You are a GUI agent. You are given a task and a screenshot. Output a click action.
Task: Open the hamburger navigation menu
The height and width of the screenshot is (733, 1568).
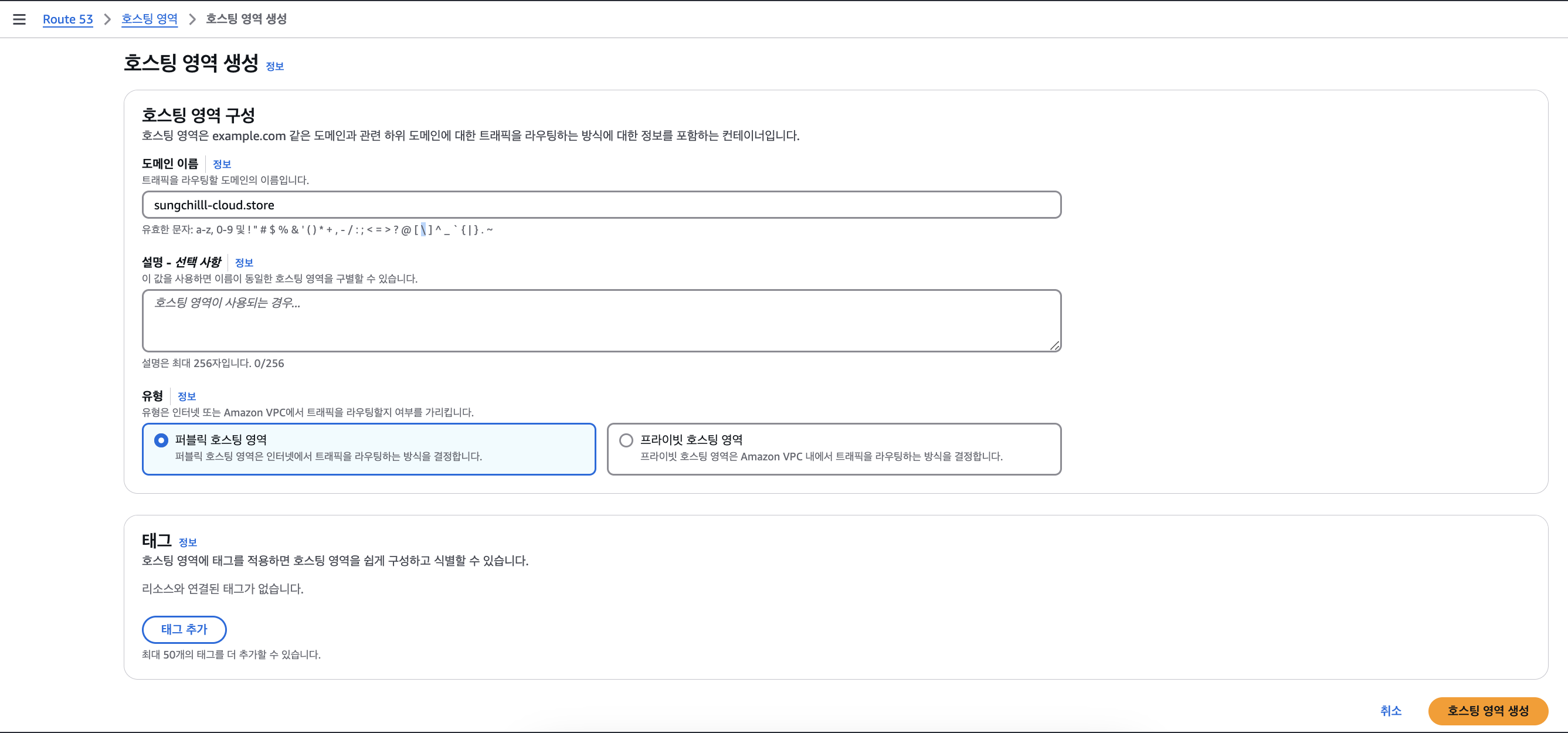coord(19,19)
